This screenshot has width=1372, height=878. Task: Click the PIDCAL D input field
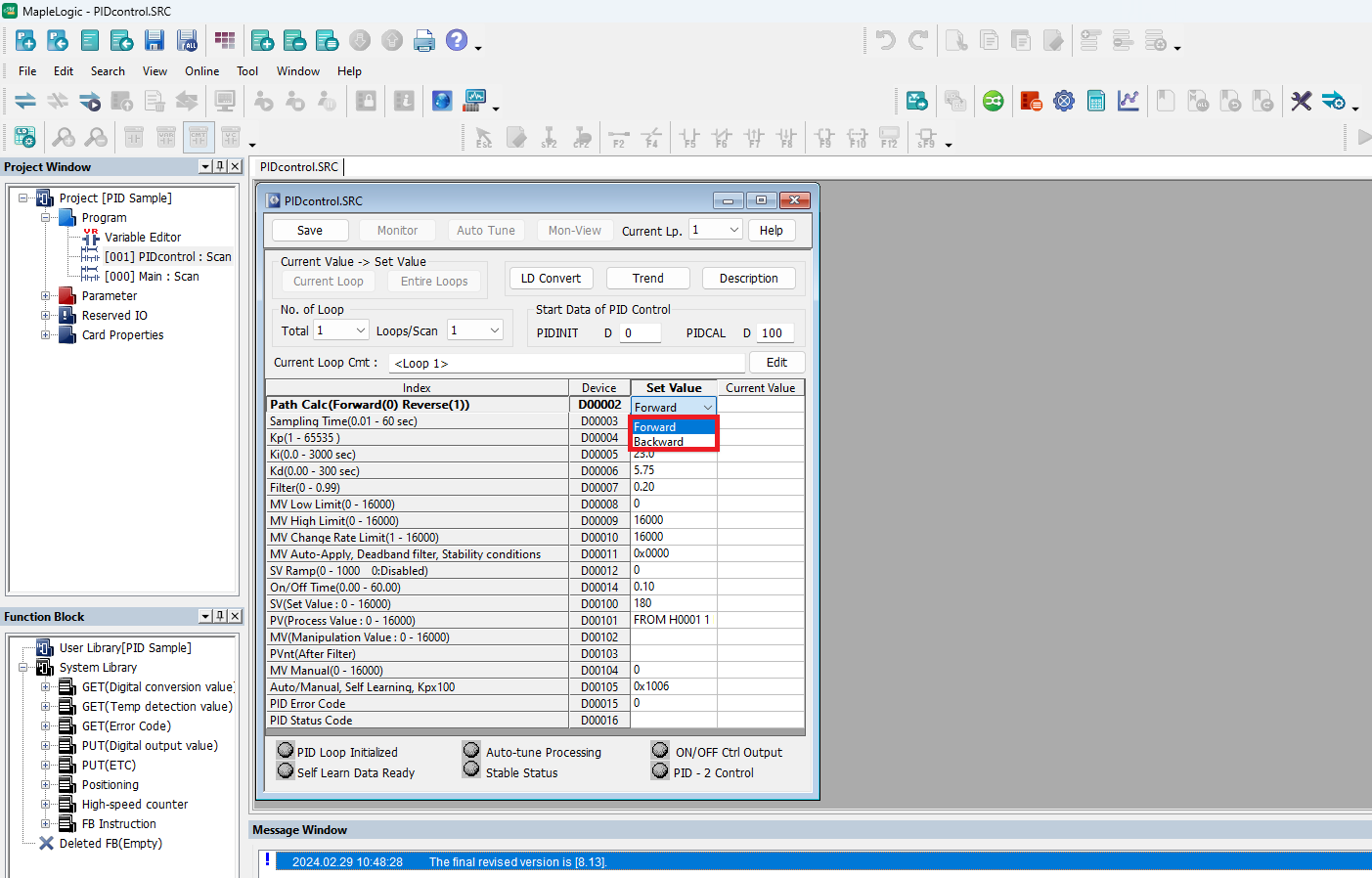point(775,333)
